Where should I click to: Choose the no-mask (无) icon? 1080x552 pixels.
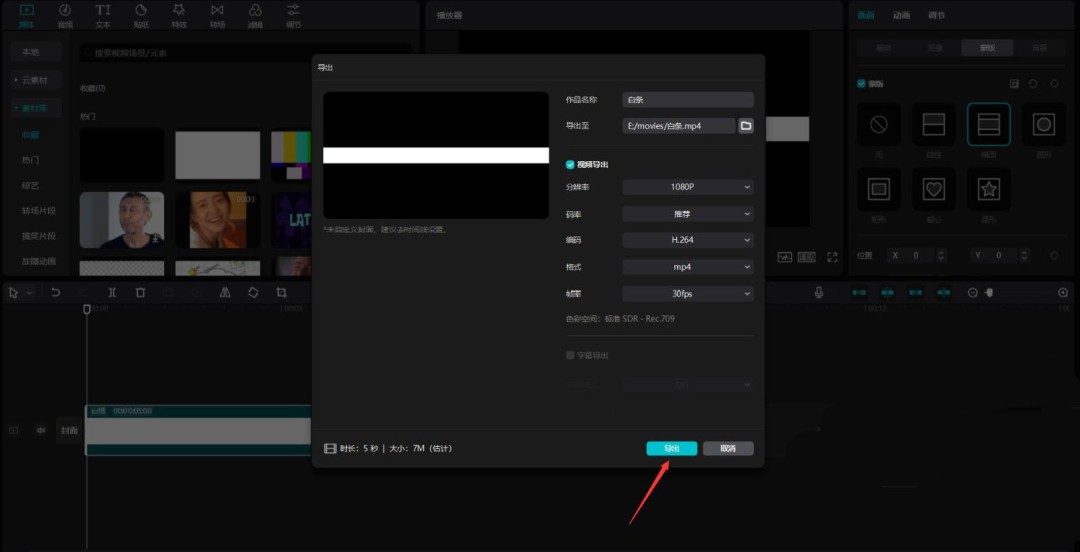[x=879, y=124]
